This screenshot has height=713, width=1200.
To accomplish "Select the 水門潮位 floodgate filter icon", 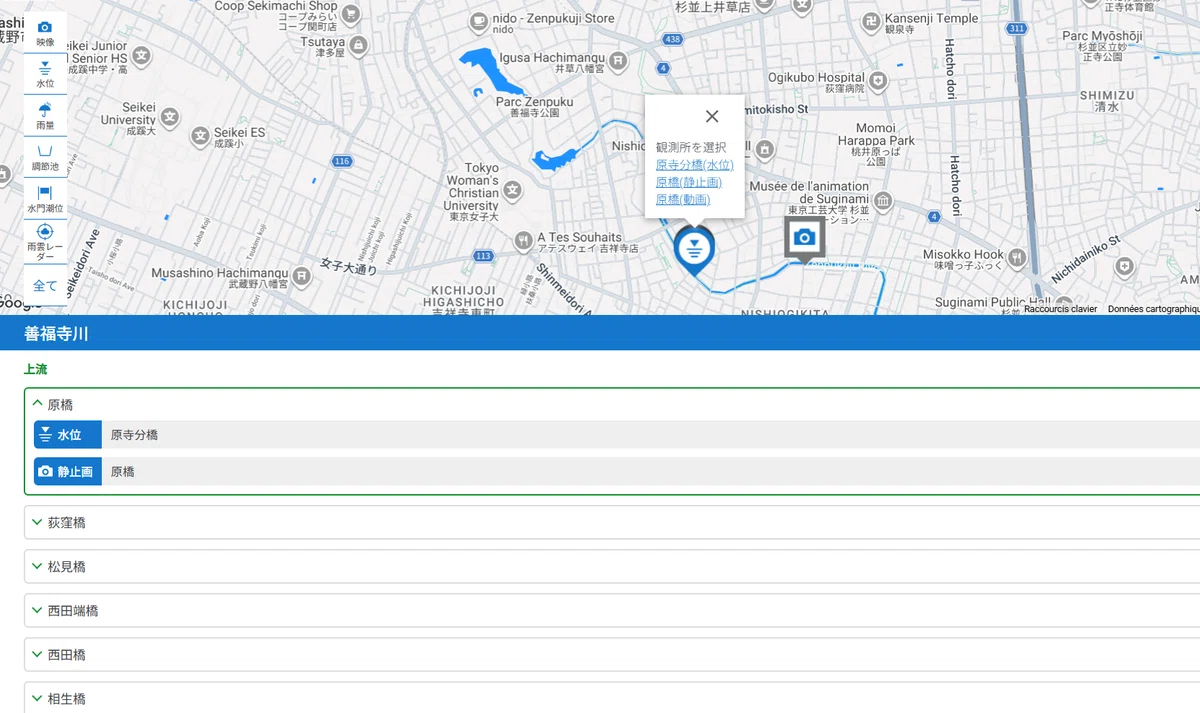I will 45,199.
